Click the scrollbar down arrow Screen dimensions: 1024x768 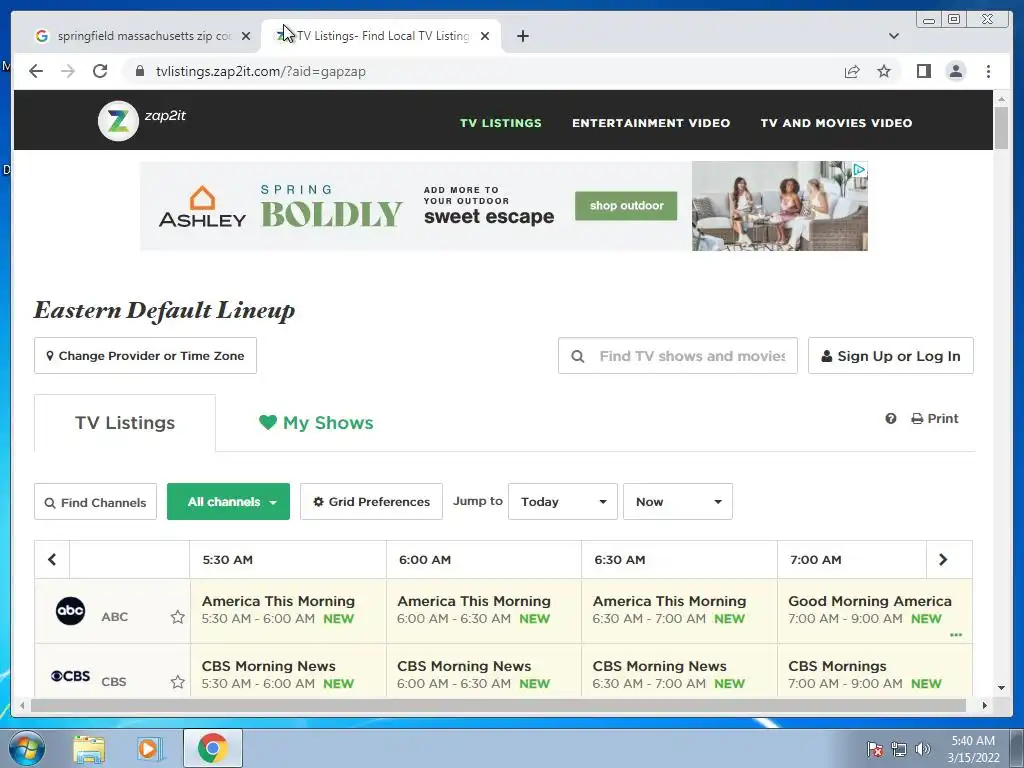click(x=1001, y=688)
